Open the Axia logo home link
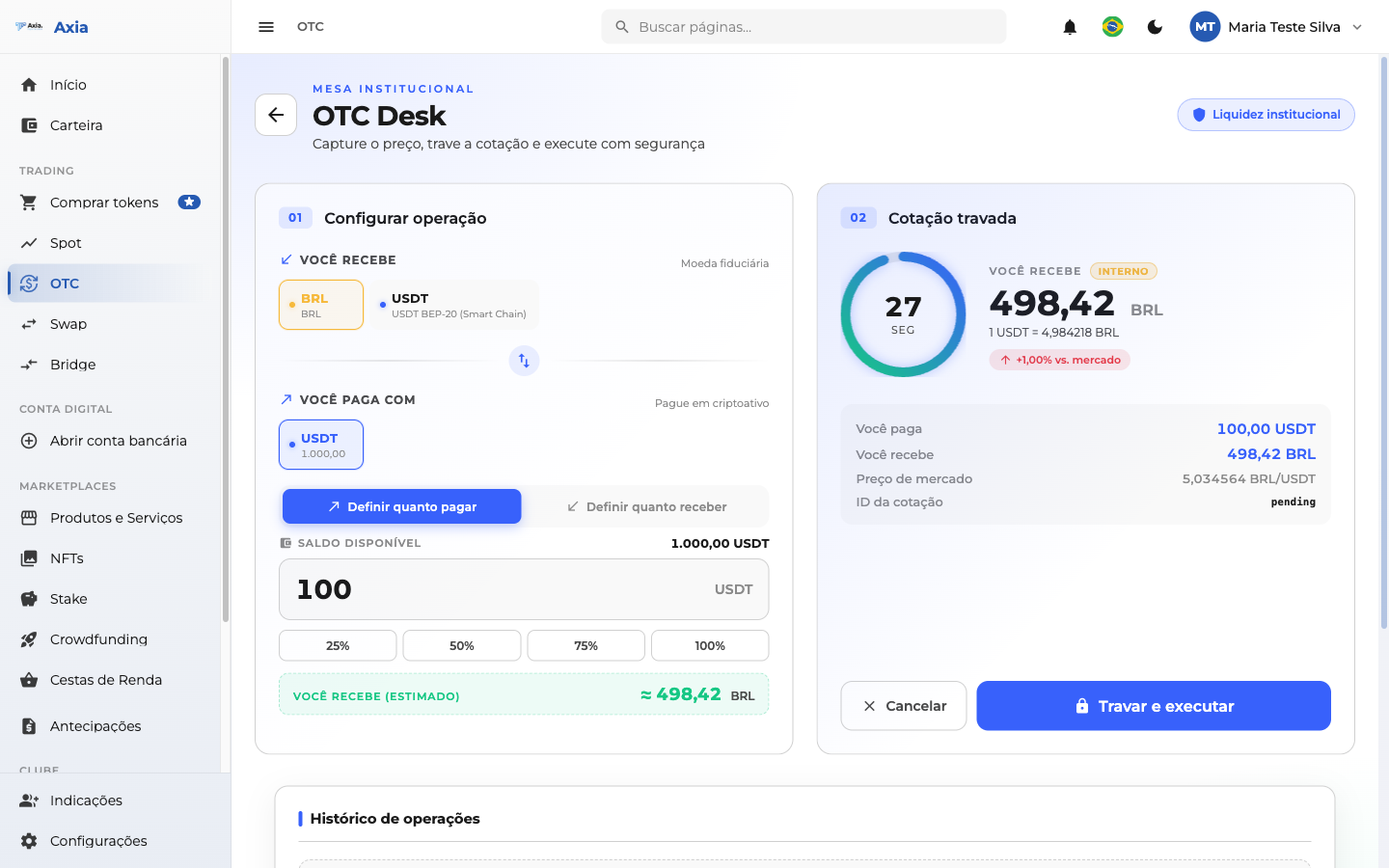The image size is (1389, 868). [52, 27]
